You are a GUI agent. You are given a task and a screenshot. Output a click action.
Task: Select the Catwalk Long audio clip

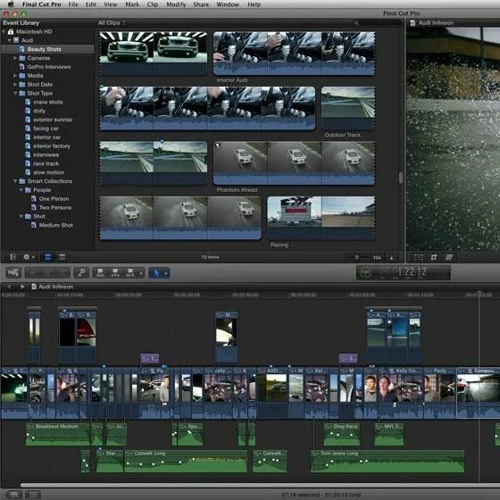(x=186, y=461)
